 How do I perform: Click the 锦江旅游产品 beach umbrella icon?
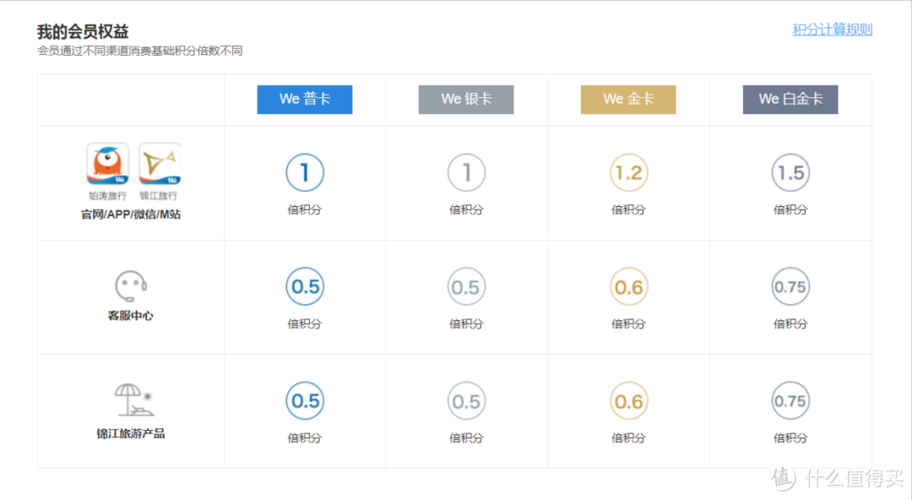[x=134, y=399]
